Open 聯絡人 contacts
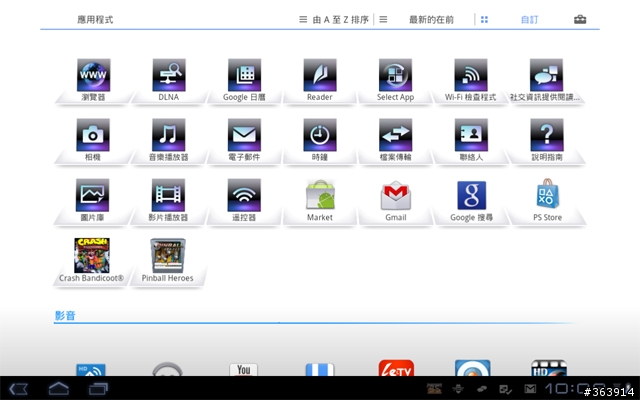Viewport: 640px width, 400px height. (471, 140)
